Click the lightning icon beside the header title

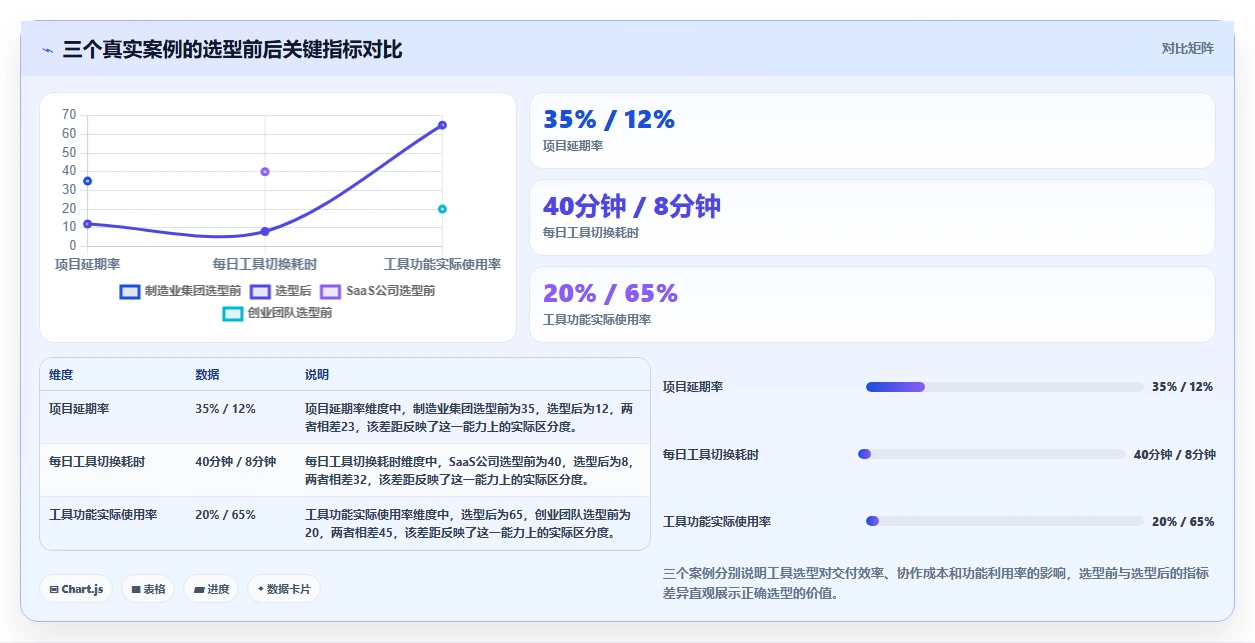pos(48,49)
